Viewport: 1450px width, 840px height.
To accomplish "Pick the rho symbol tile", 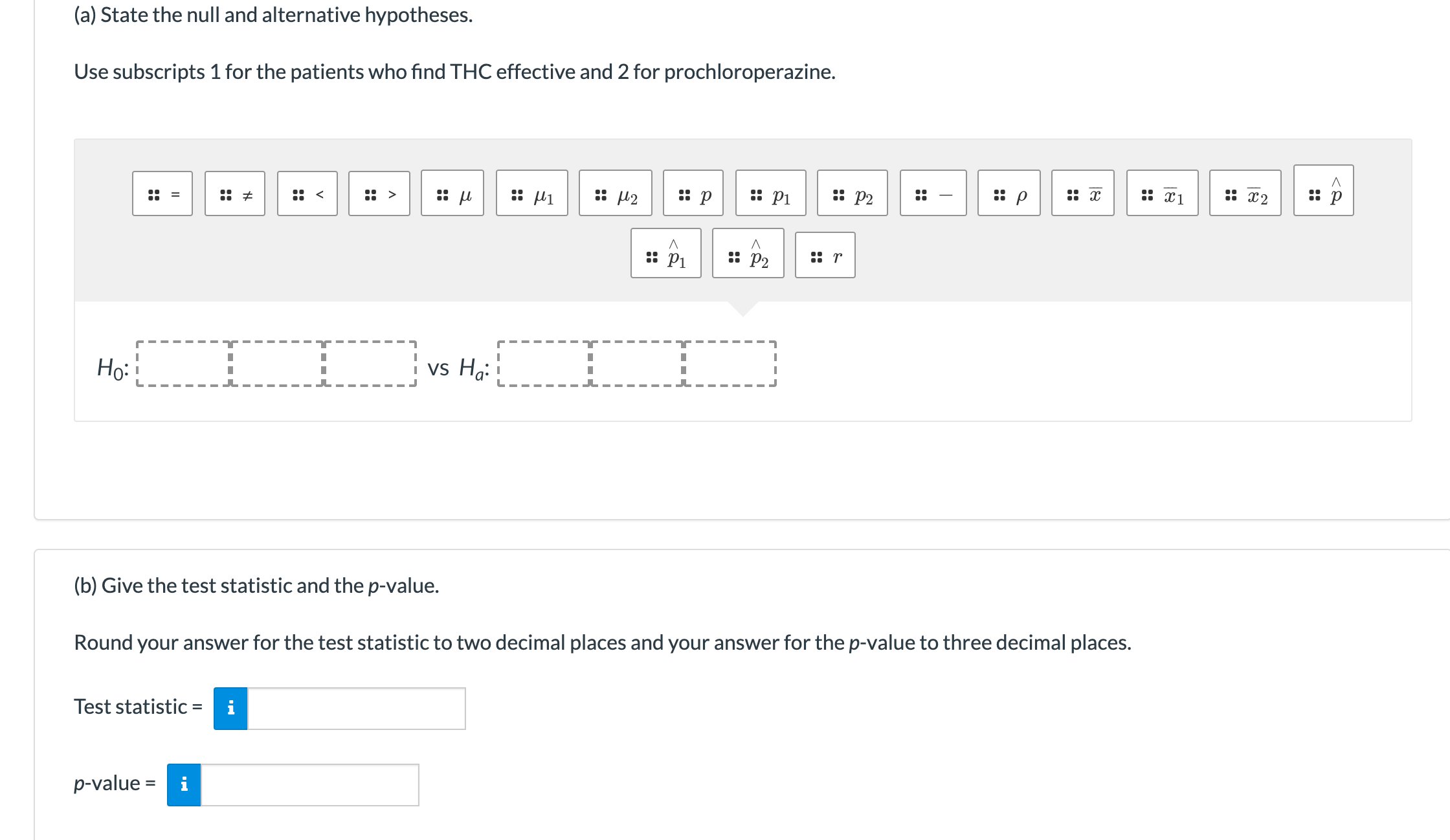I will coord(1009,193).
